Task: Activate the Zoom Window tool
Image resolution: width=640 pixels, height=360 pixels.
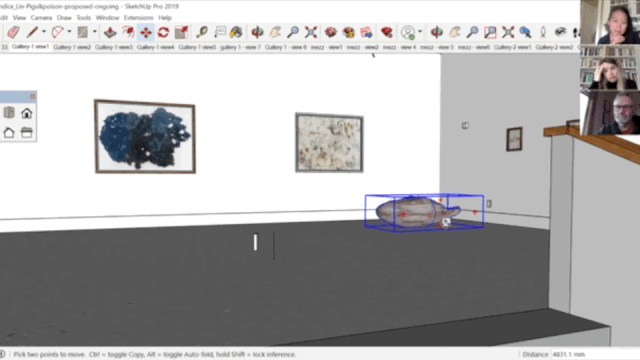Action: point(490,32)
